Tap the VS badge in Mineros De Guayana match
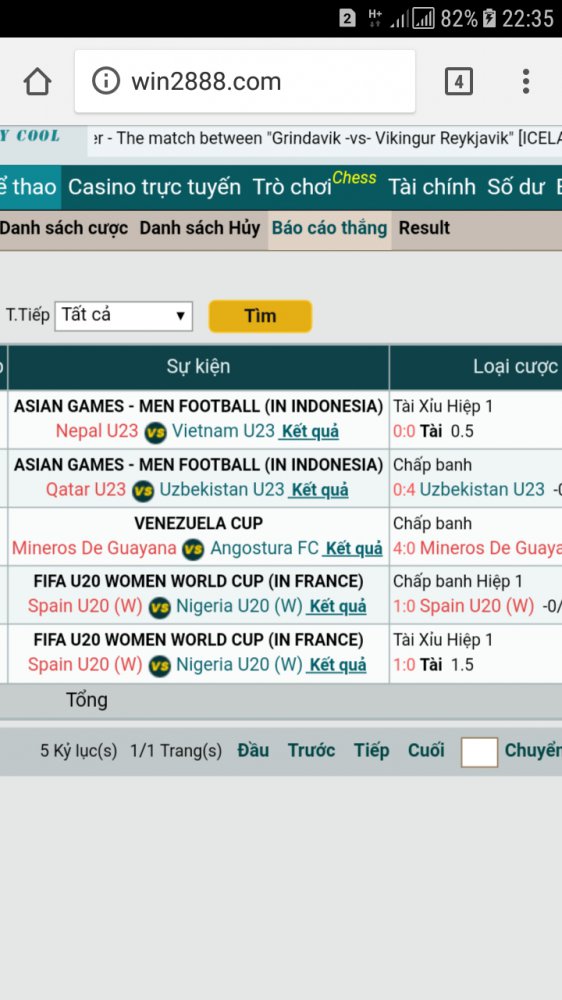Viewport: 562px width, 1000px height. pos(193,549)
